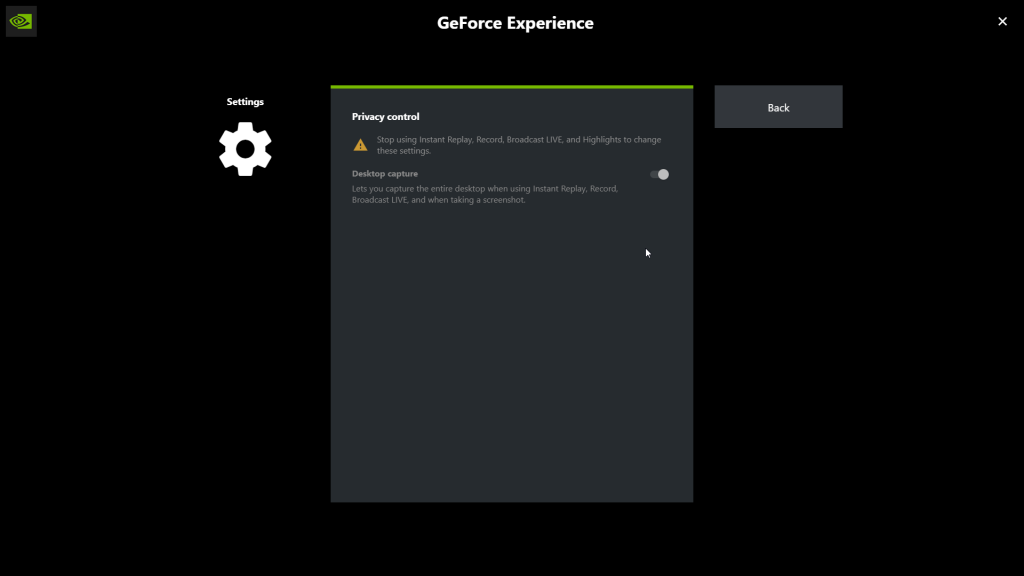This screenshot has height=576, width=1024.
Task: Click the 'Stop using Instant Replay' warning text
Action: click(519, 145)
